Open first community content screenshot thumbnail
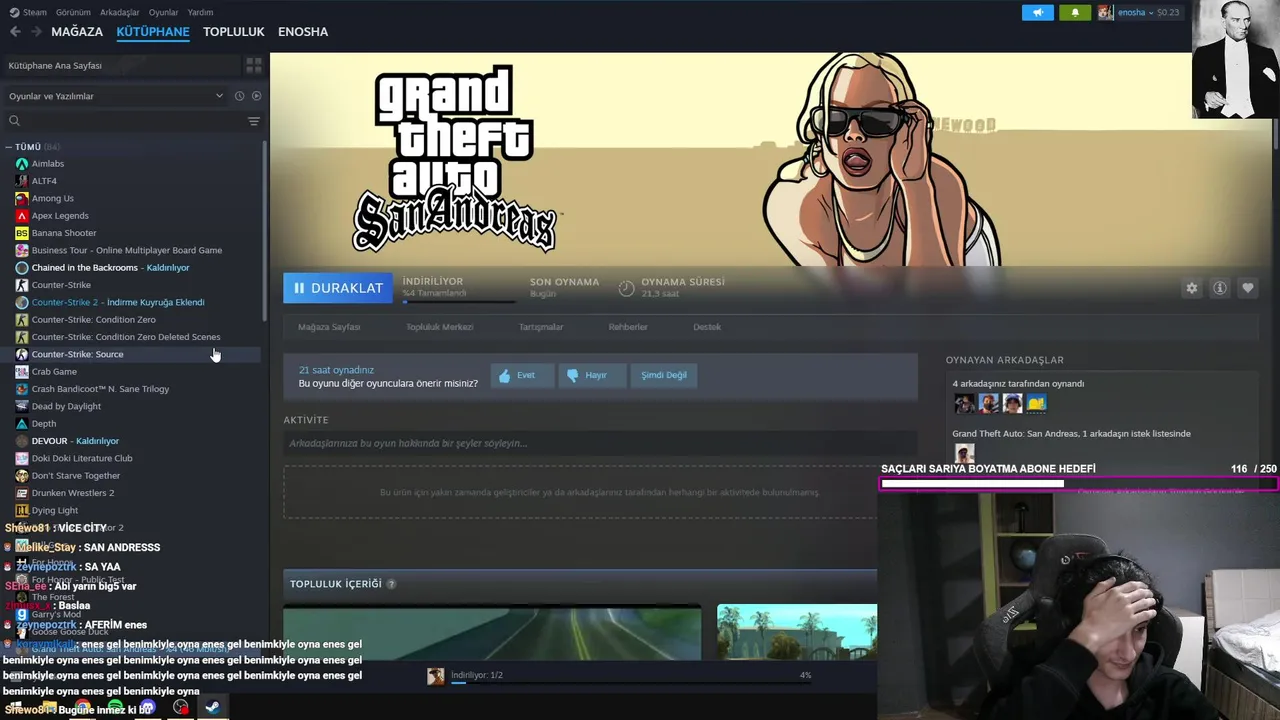This screenshot has height=720, width=1280. (x=492, y=632)
